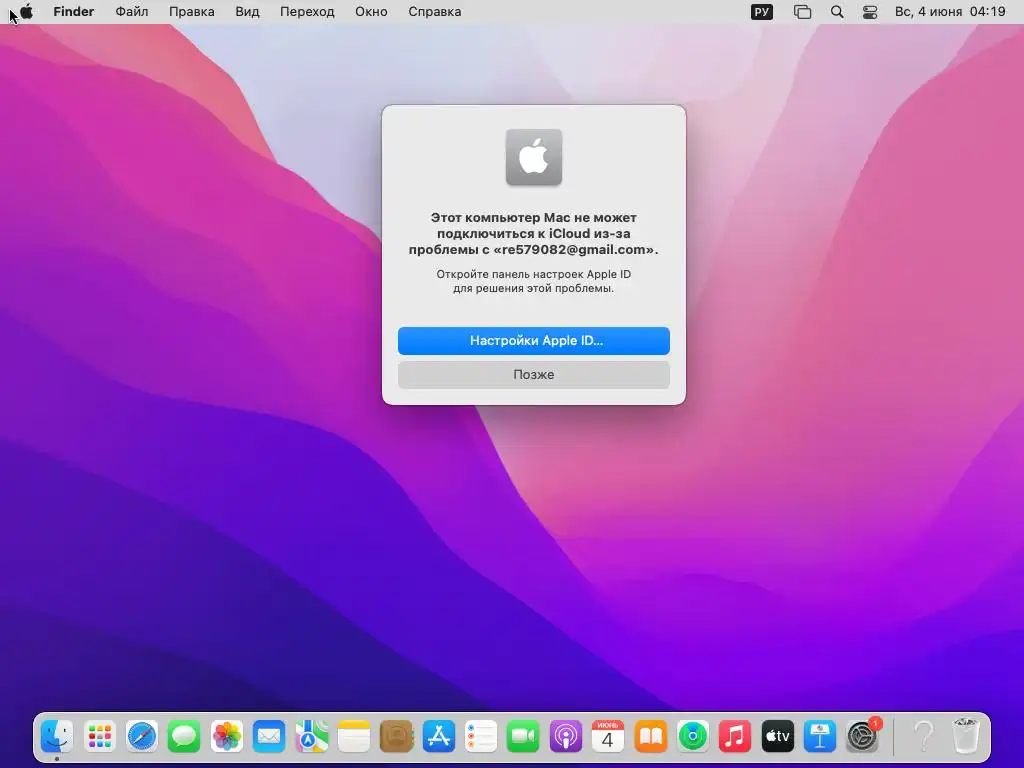Image resolution: width=1024 pixels, height=768 pixels.
Task: Open Podcasts from the Dock
Action: (566, 737)
